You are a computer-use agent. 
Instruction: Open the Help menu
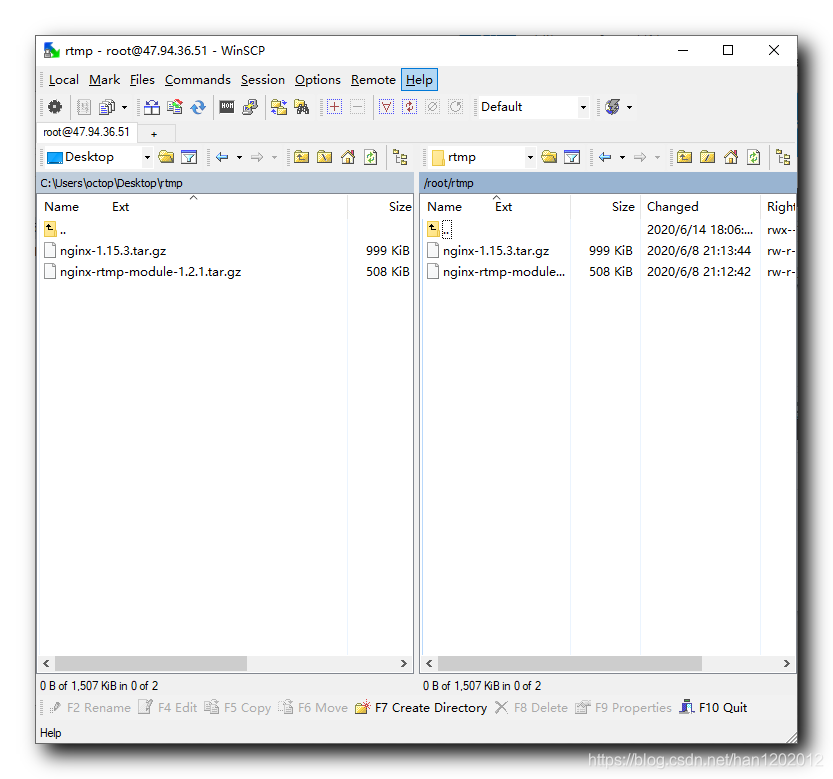click(x=419, y=80)
